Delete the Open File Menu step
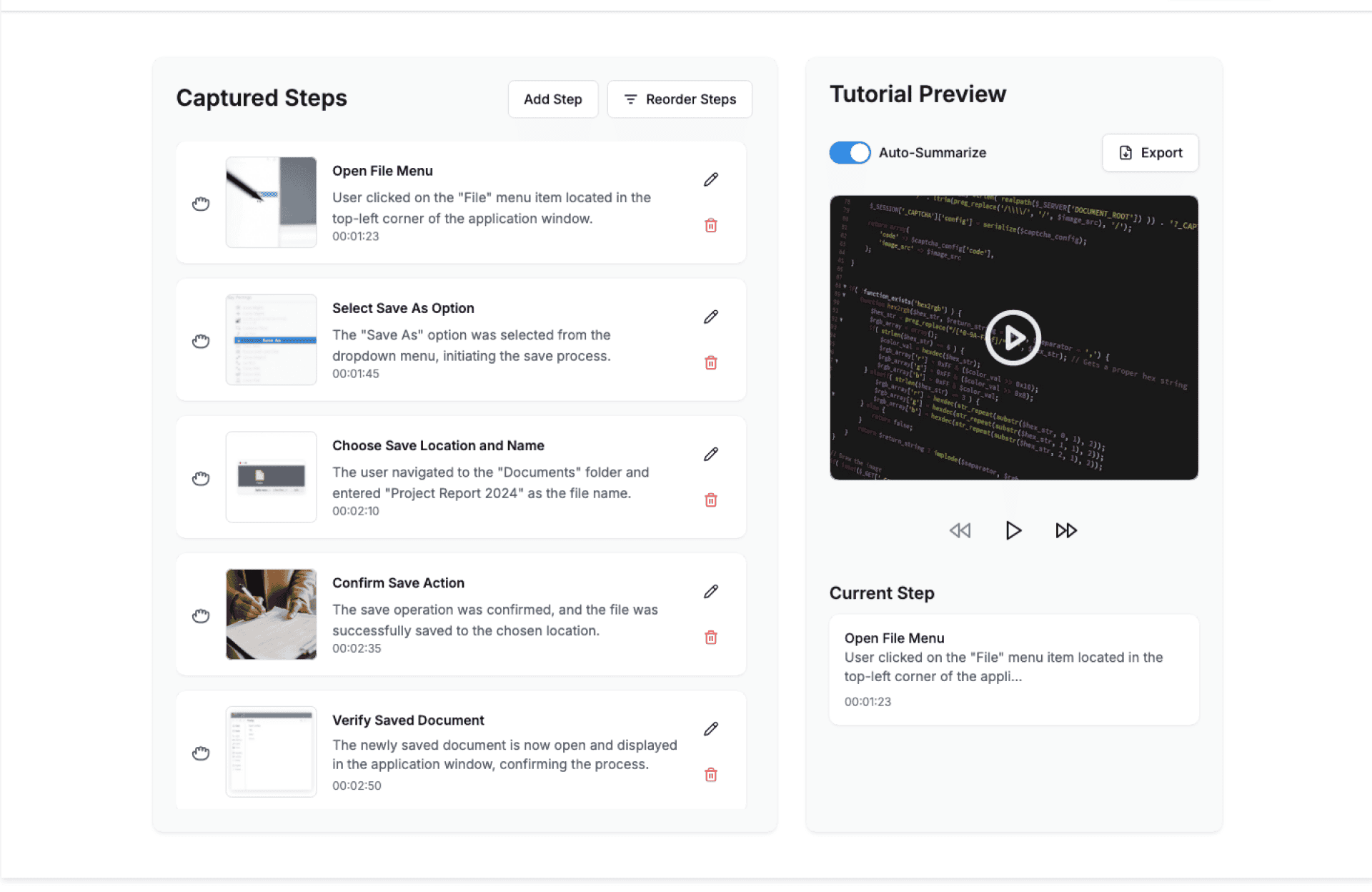Viewport: 1372px width, 892px height. point(710,226)
